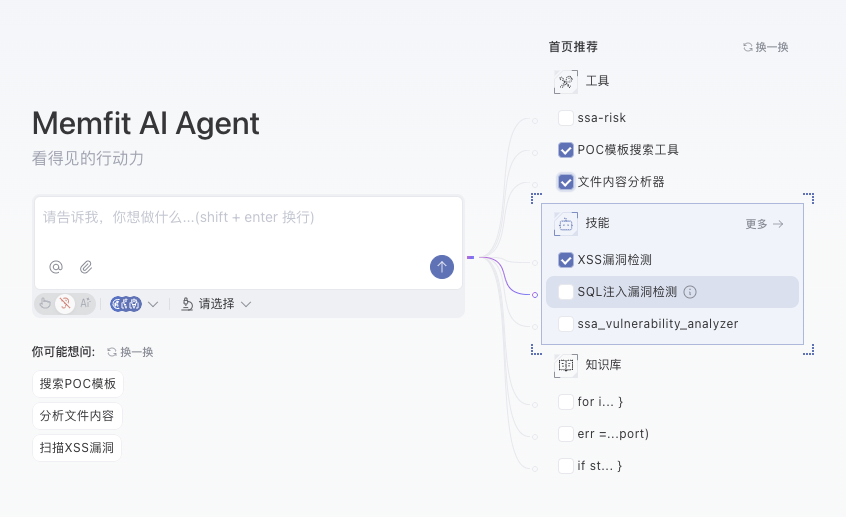Viewport: 846px width, 517px height.
Task: Uncheck the POC模板搜索工具 checkbox
Action: point(566,150)
